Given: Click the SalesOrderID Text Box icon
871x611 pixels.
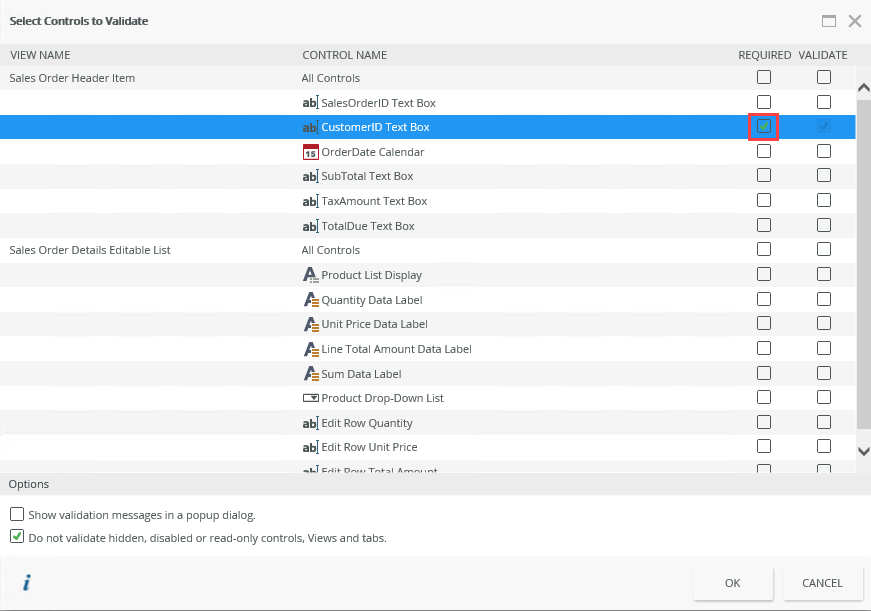Looking at the screenshot, I should (x=309, y=103).
